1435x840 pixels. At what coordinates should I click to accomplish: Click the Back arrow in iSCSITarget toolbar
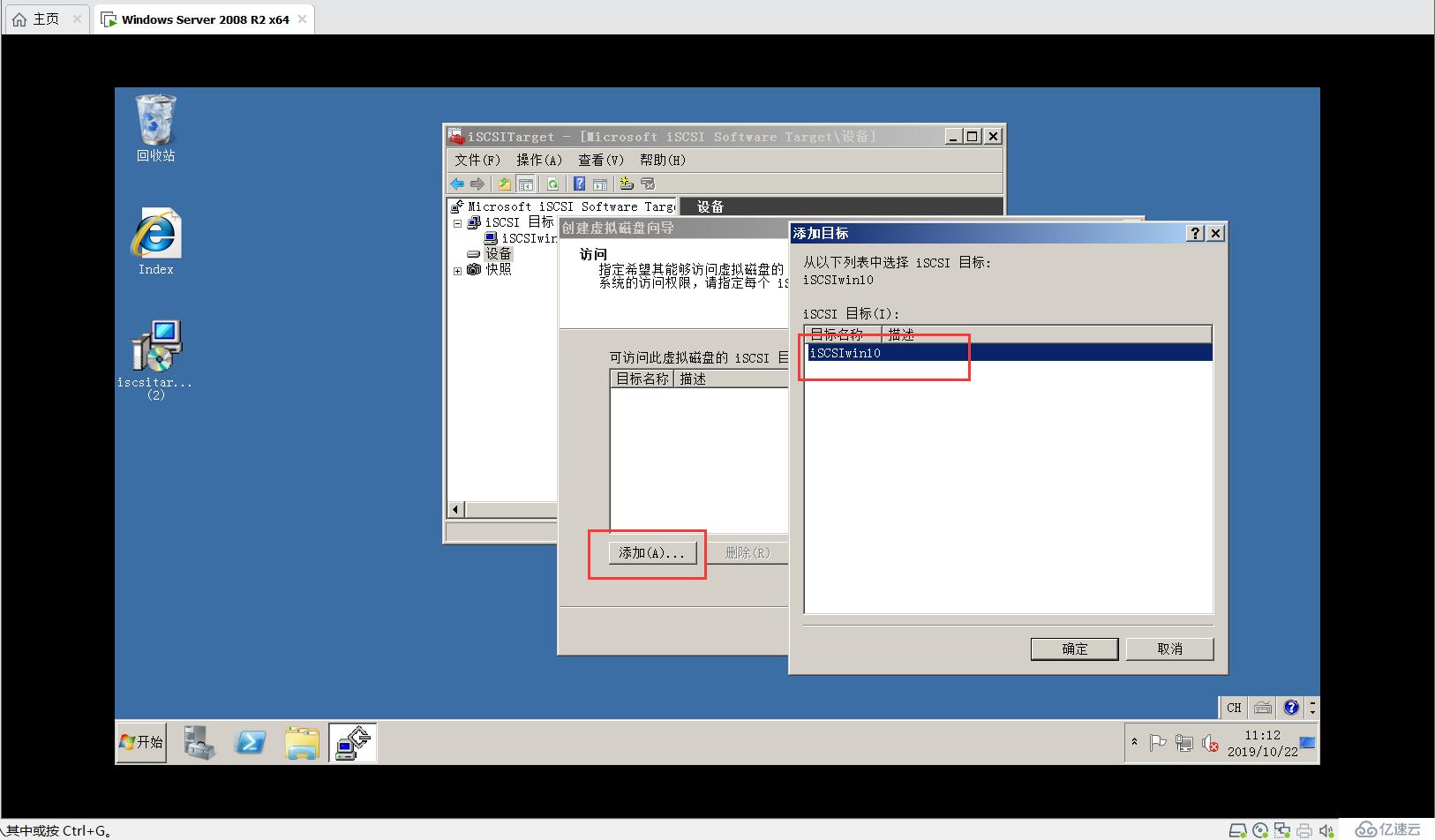tap(457, 184)
